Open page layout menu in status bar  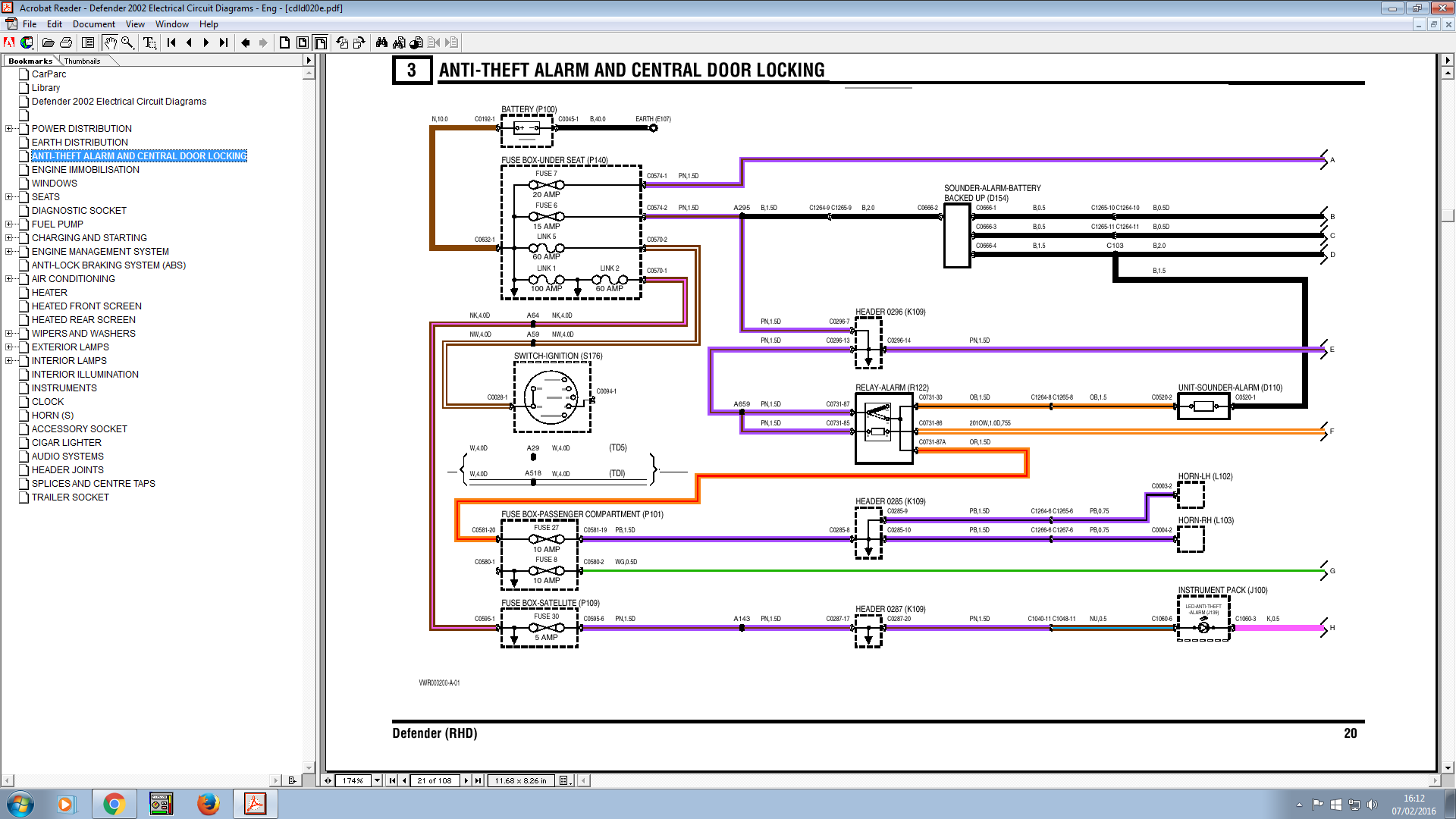(566, 780)
